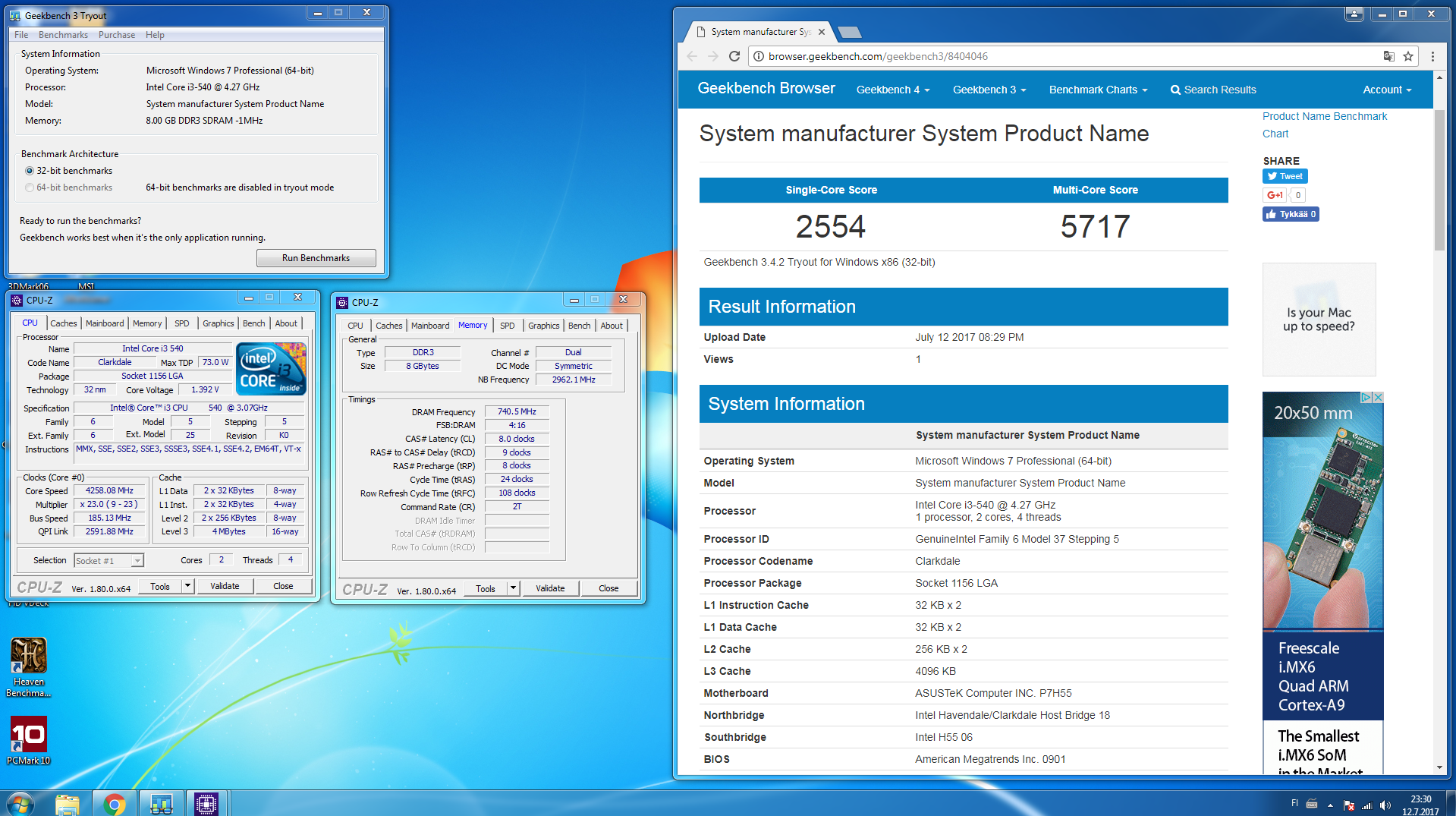Close the ad with the X icon
This screenshot has height=816, width=1456.
(x=1379, y=397)
